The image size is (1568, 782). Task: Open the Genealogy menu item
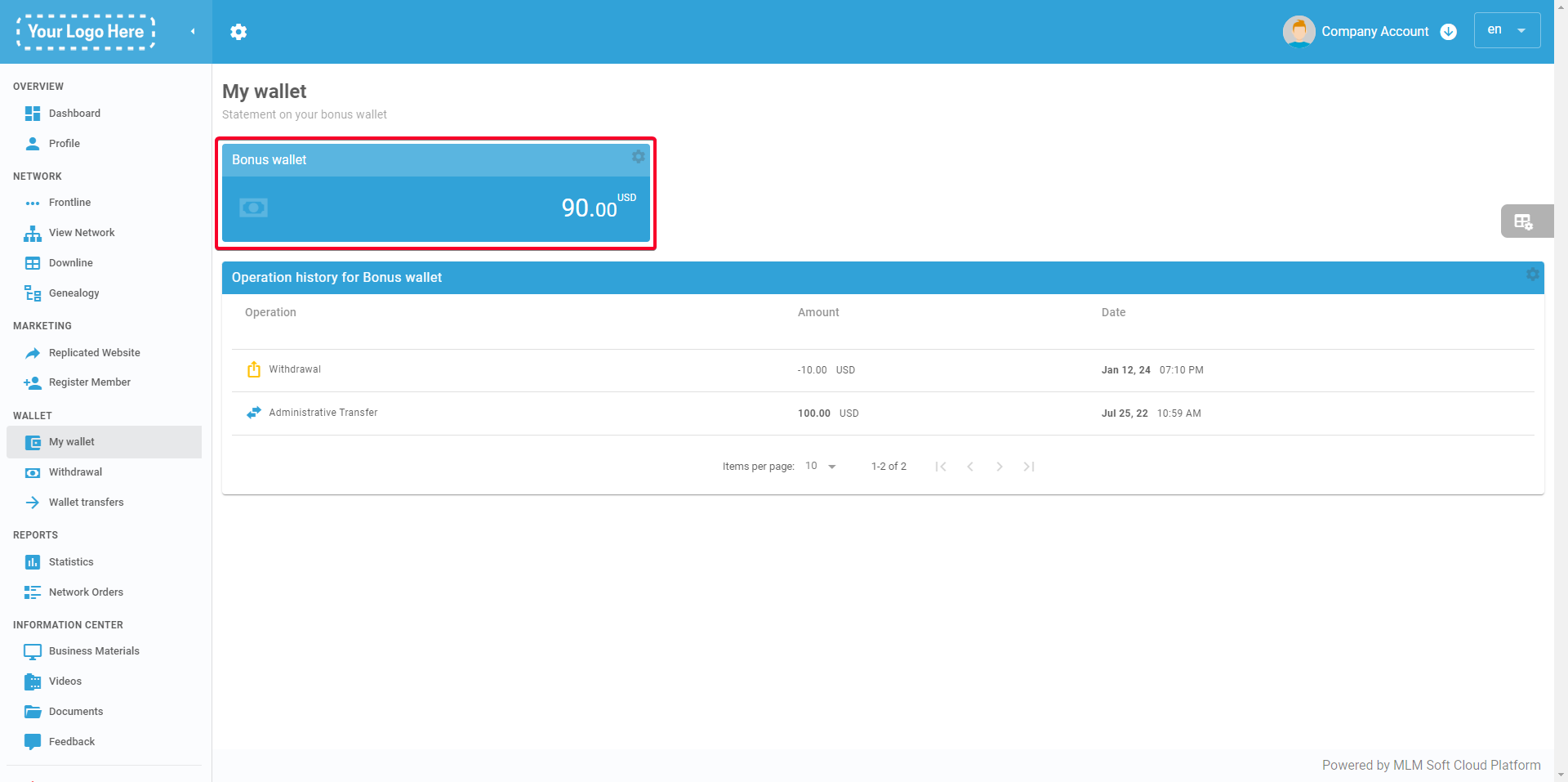point(73,293)
